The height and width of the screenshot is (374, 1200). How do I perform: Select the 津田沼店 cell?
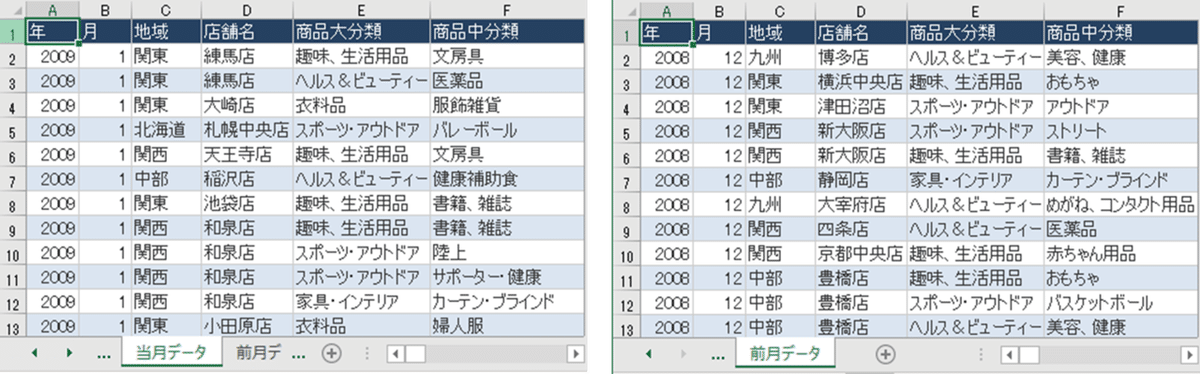tap(860, 106)
